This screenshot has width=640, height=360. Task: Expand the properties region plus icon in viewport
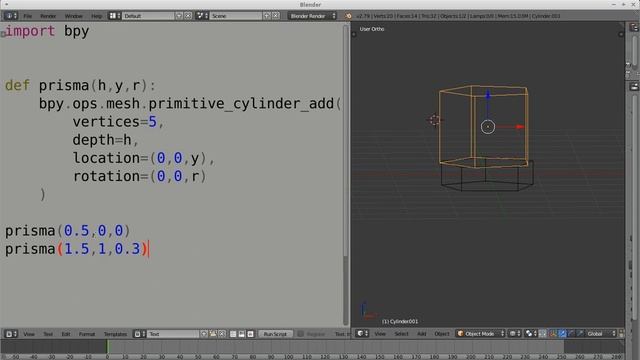point(621,35)
